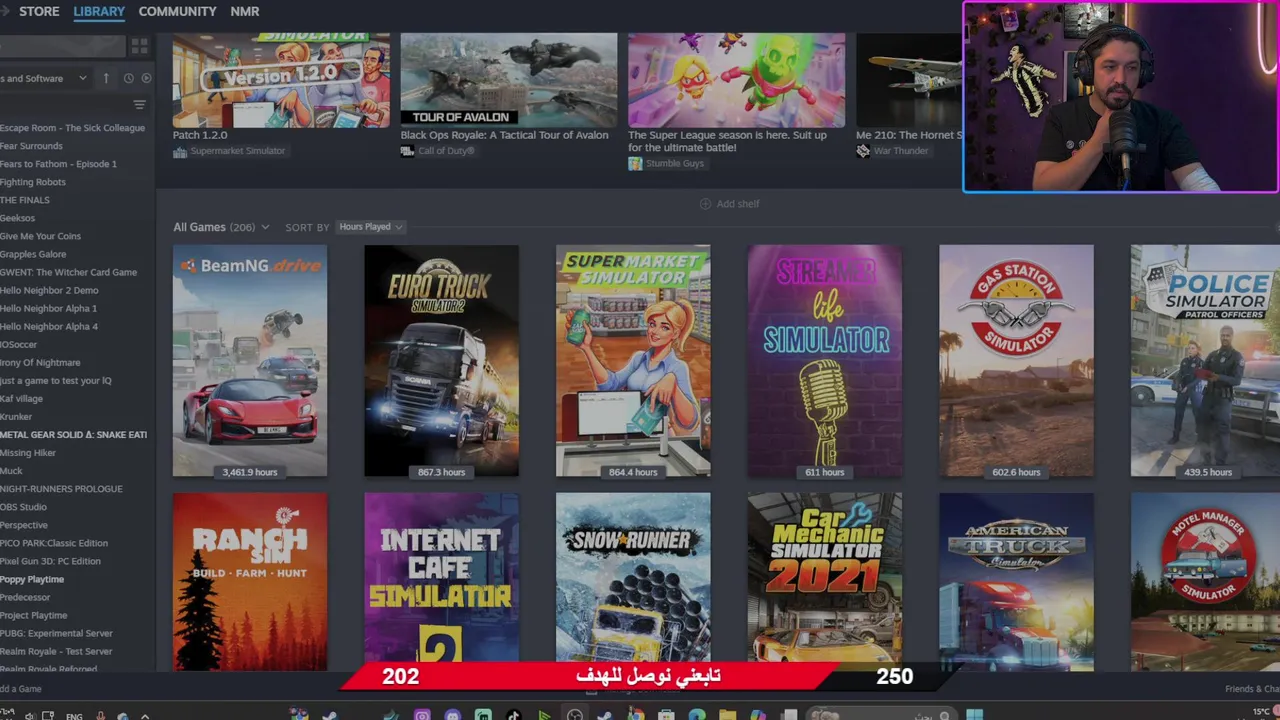Screen dimensions: 1280x720
Task: Open the Internet Cafe Simulator 2 cover
Action: click(x=441, y=582)
